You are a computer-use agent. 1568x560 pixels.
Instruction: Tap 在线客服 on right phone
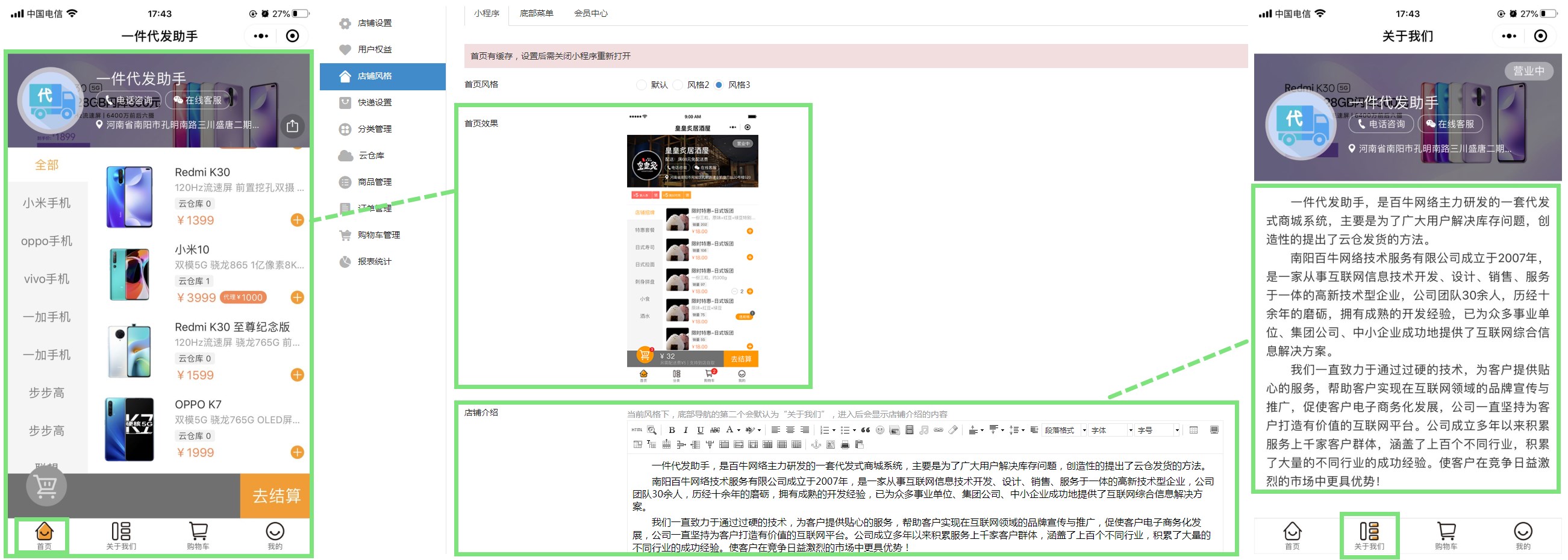click(x=1451, y=123)
